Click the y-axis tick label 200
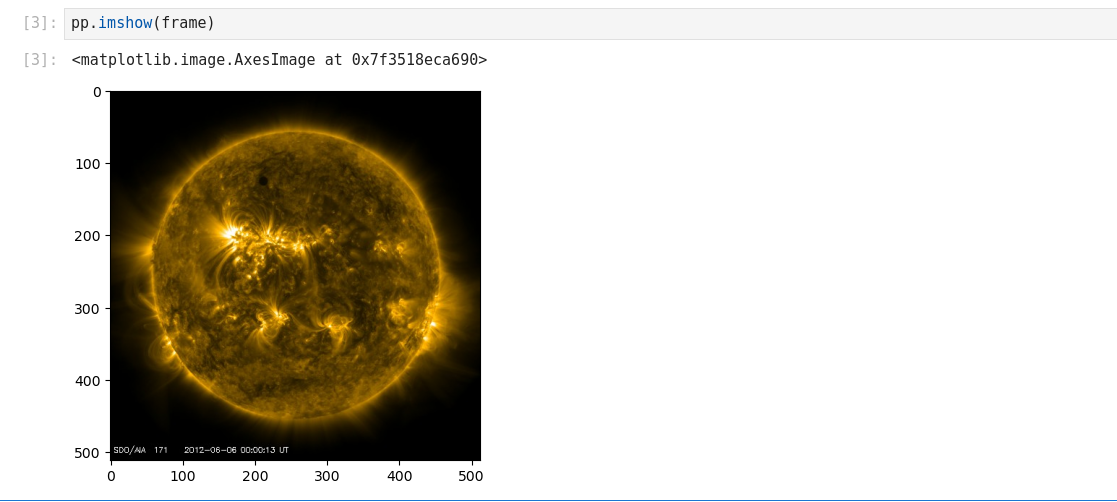 pyautogui.click(x=89, y=236)
